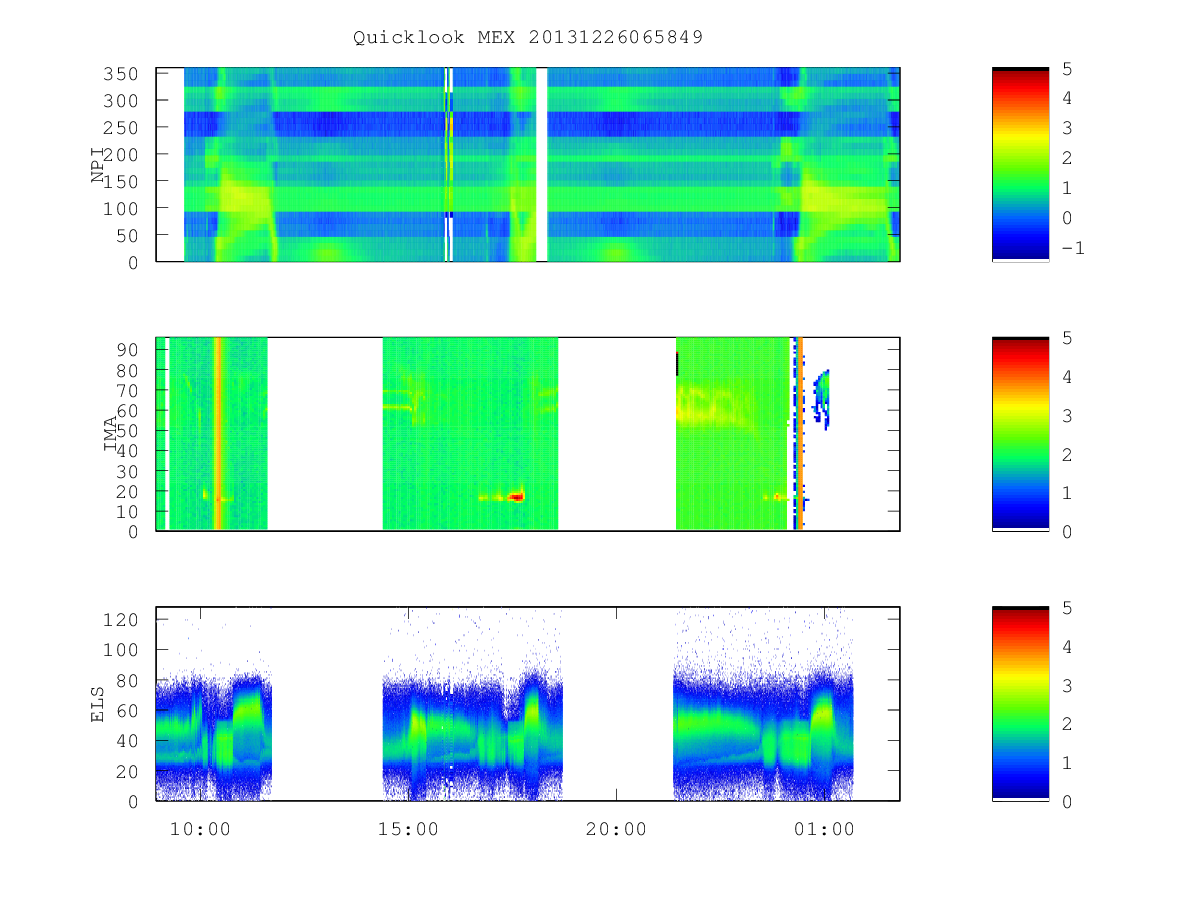This screenshot has width=1200, height=900.
Task: Click the ELS colorbar scale
Action: [x=1020, y=704]
